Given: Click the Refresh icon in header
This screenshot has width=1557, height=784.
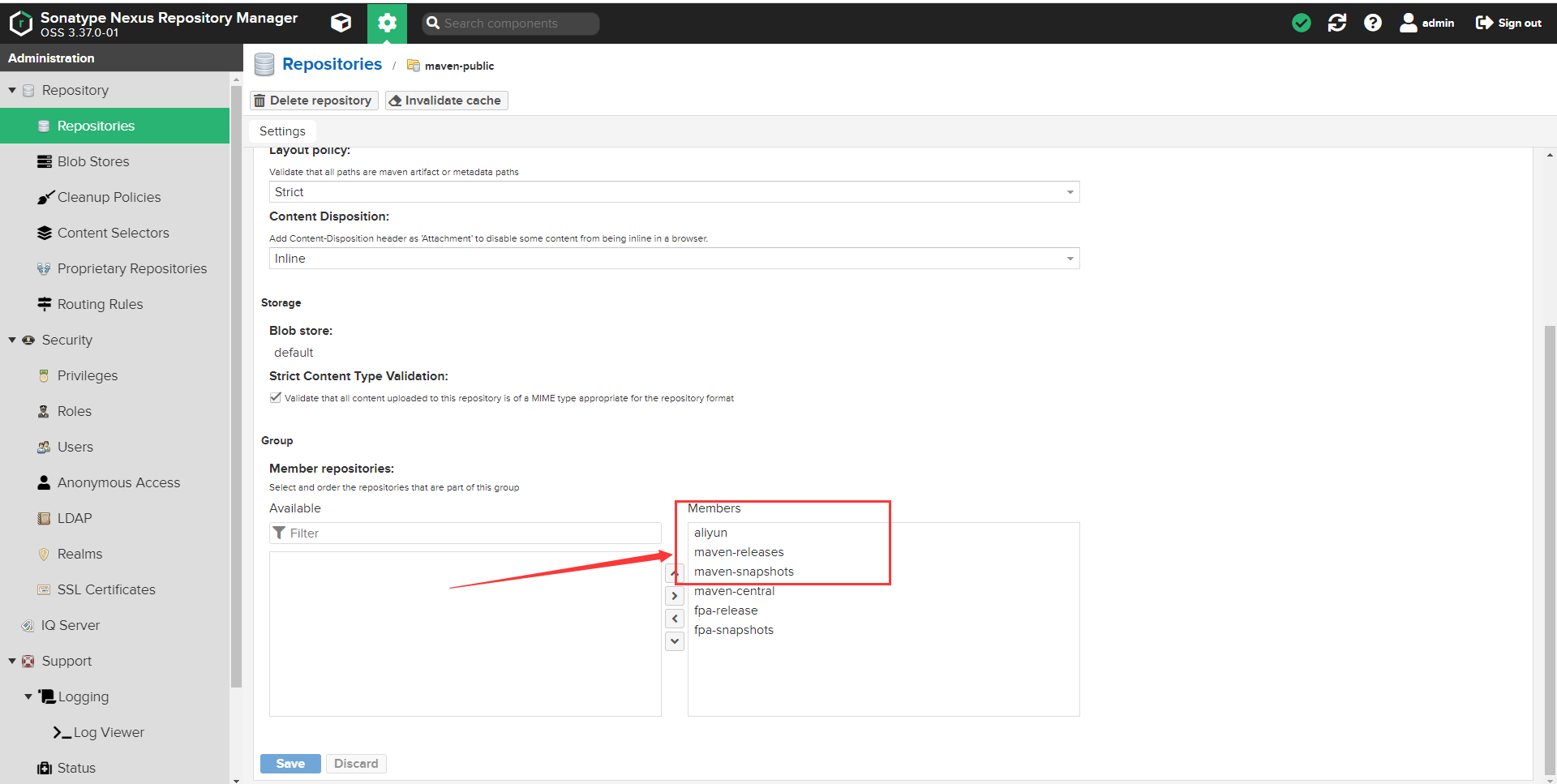Looking at the screenshot, I should (x=1337, y=23).
